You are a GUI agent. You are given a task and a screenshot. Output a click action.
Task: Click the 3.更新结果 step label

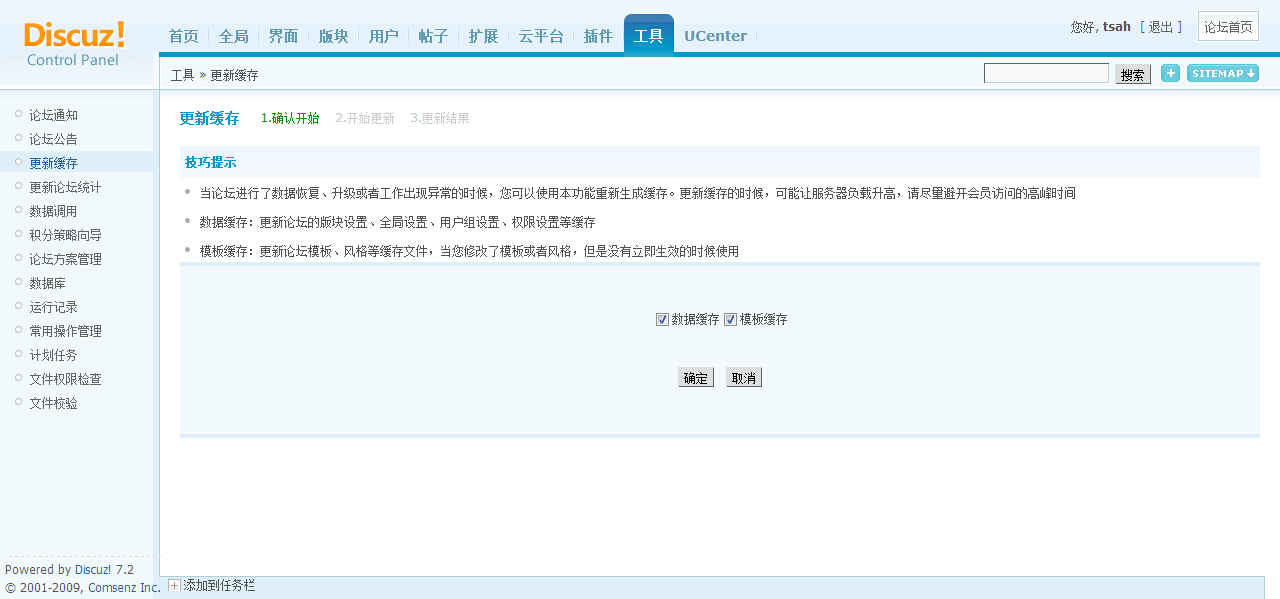pyautogui.click(x=440, y=118)
